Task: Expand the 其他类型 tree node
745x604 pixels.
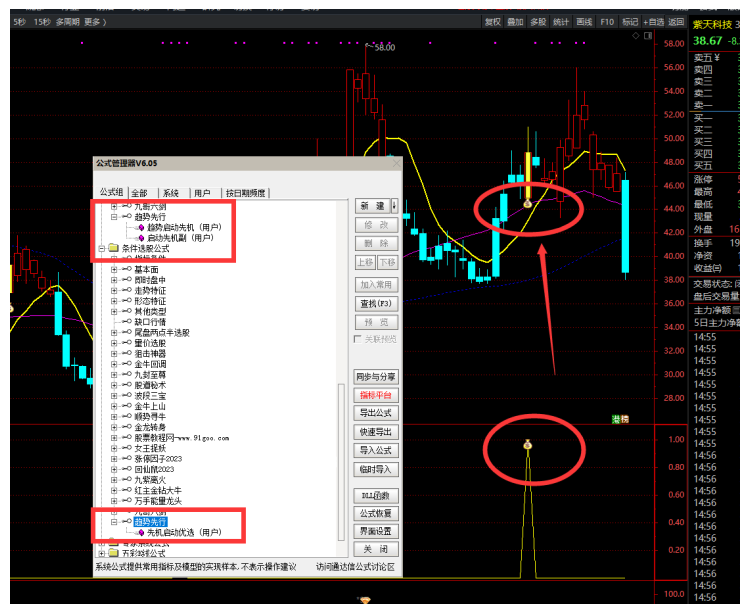Action: click(x=114, y=311)
